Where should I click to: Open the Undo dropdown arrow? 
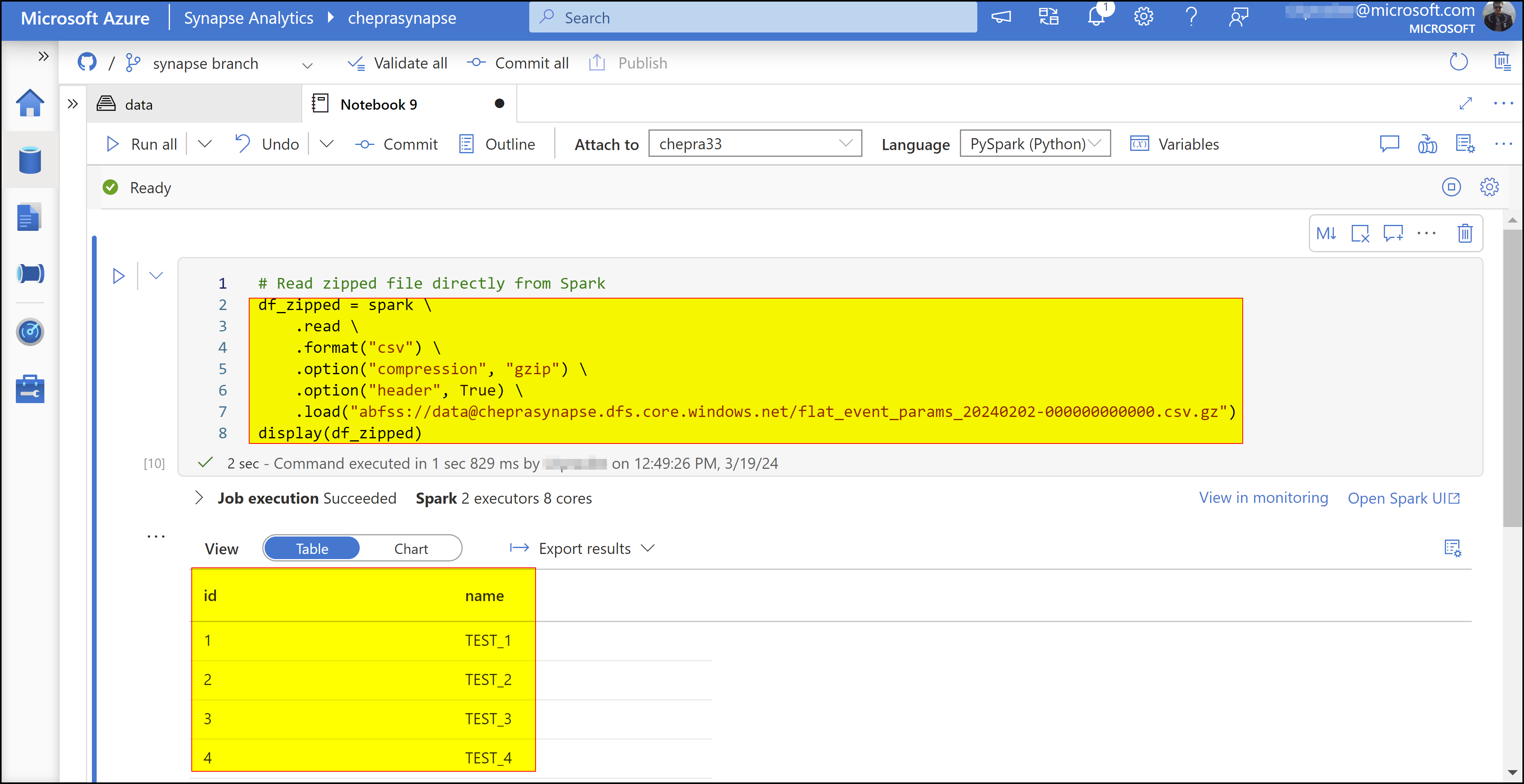326,144
